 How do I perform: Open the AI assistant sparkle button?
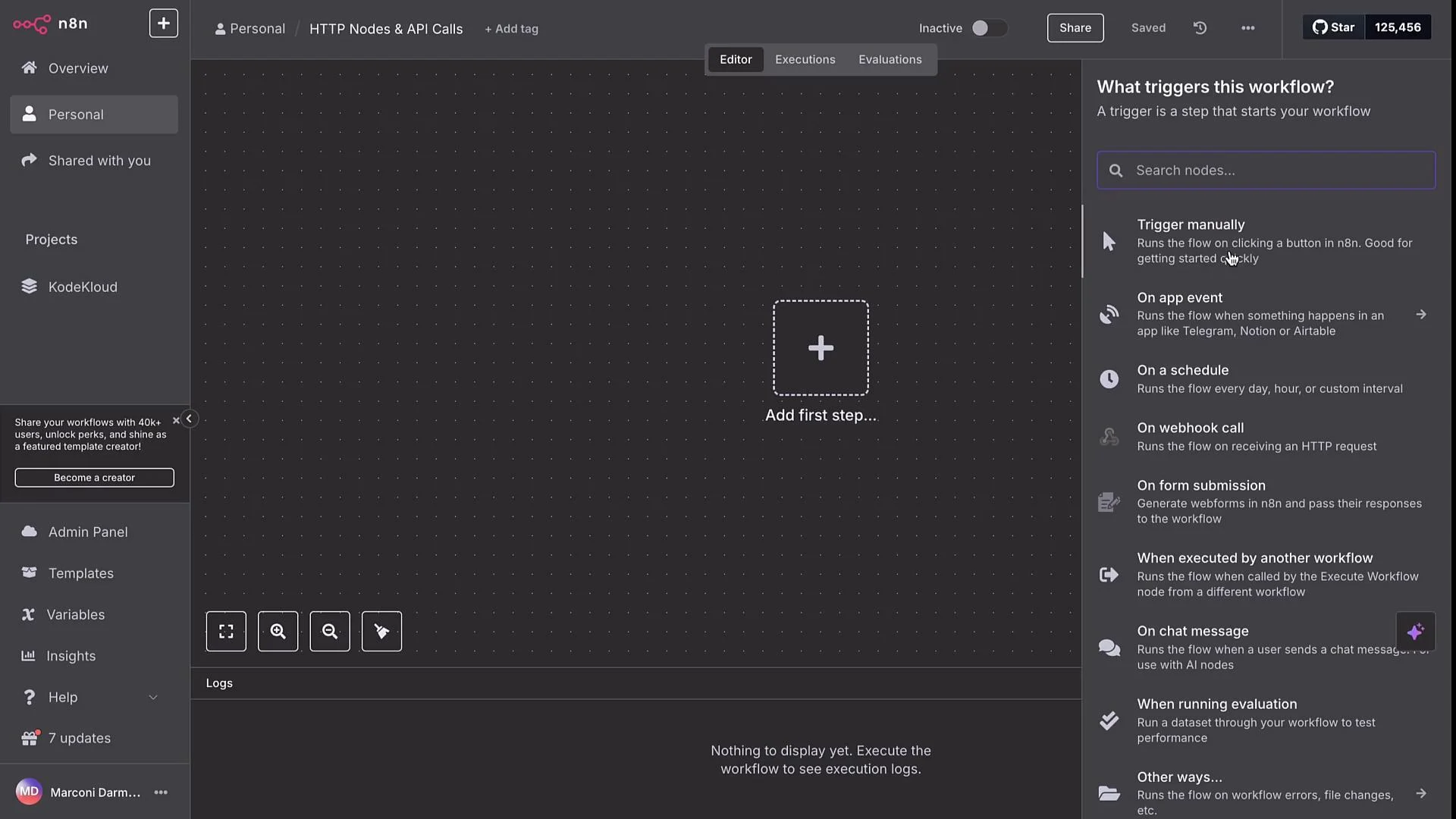pyautogui.click(x=1415, y=631)
